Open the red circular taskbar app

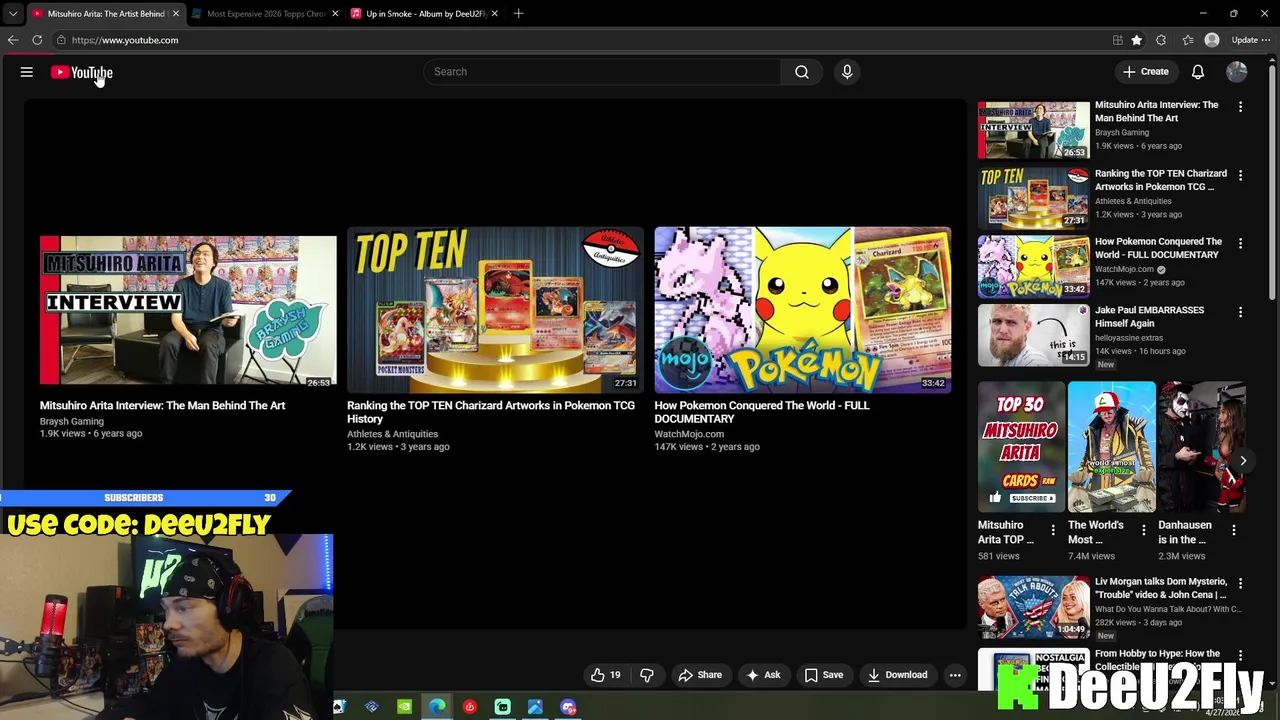click(x=470, y=707)
